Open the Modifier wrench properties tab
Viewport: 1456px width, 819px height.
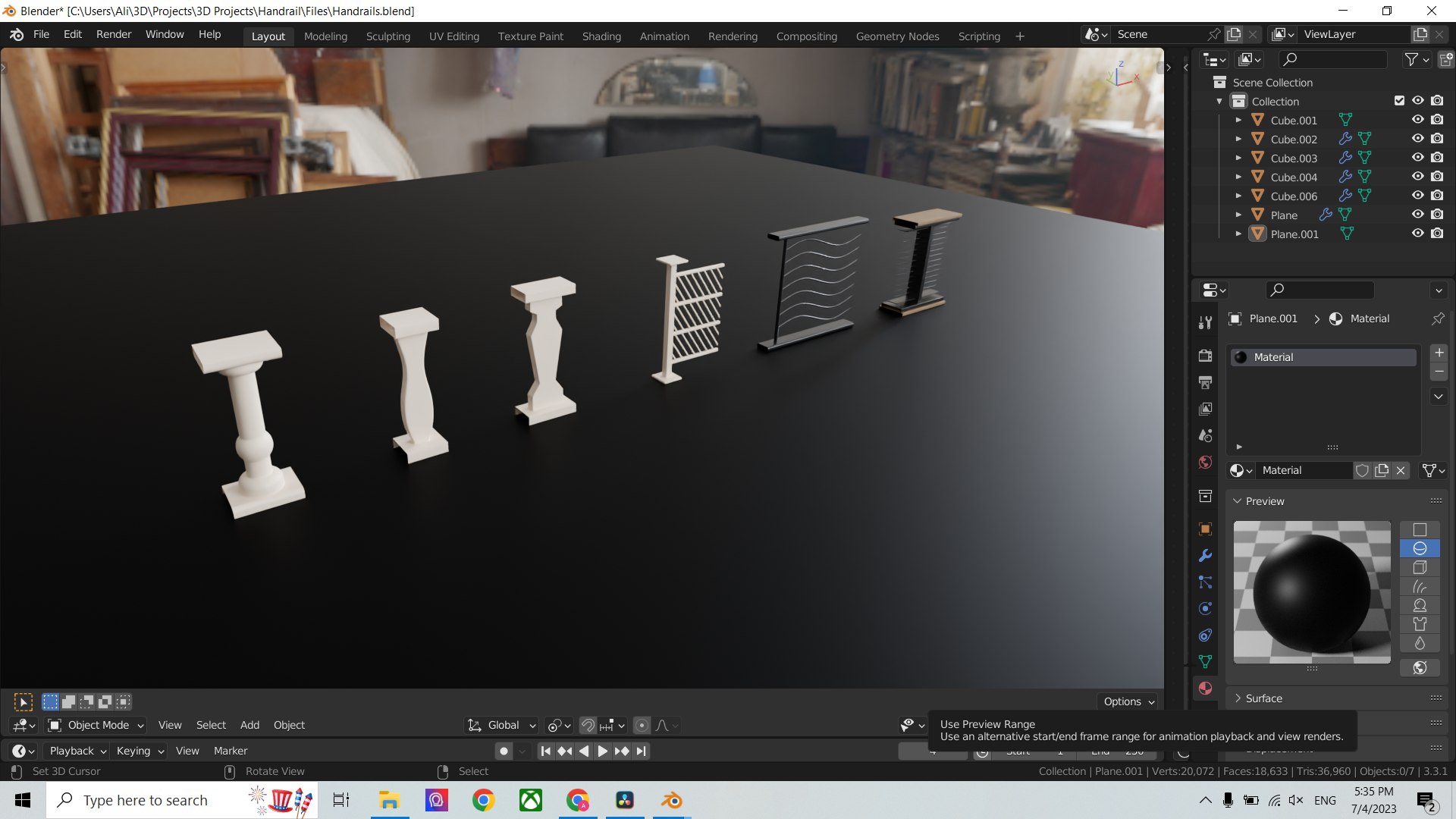click(x=1205, y=556)
